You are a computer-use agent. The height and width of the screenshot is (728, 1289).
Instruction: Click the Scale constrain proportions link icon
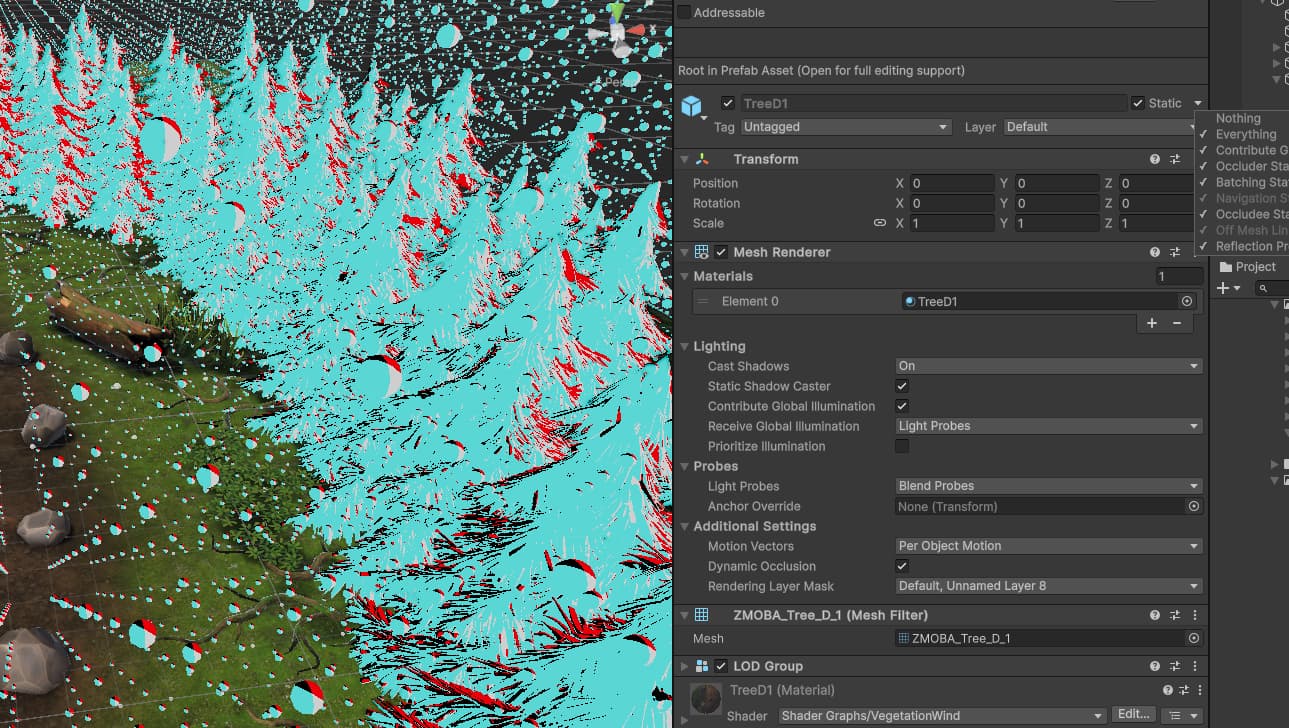(x=880, y=223)
